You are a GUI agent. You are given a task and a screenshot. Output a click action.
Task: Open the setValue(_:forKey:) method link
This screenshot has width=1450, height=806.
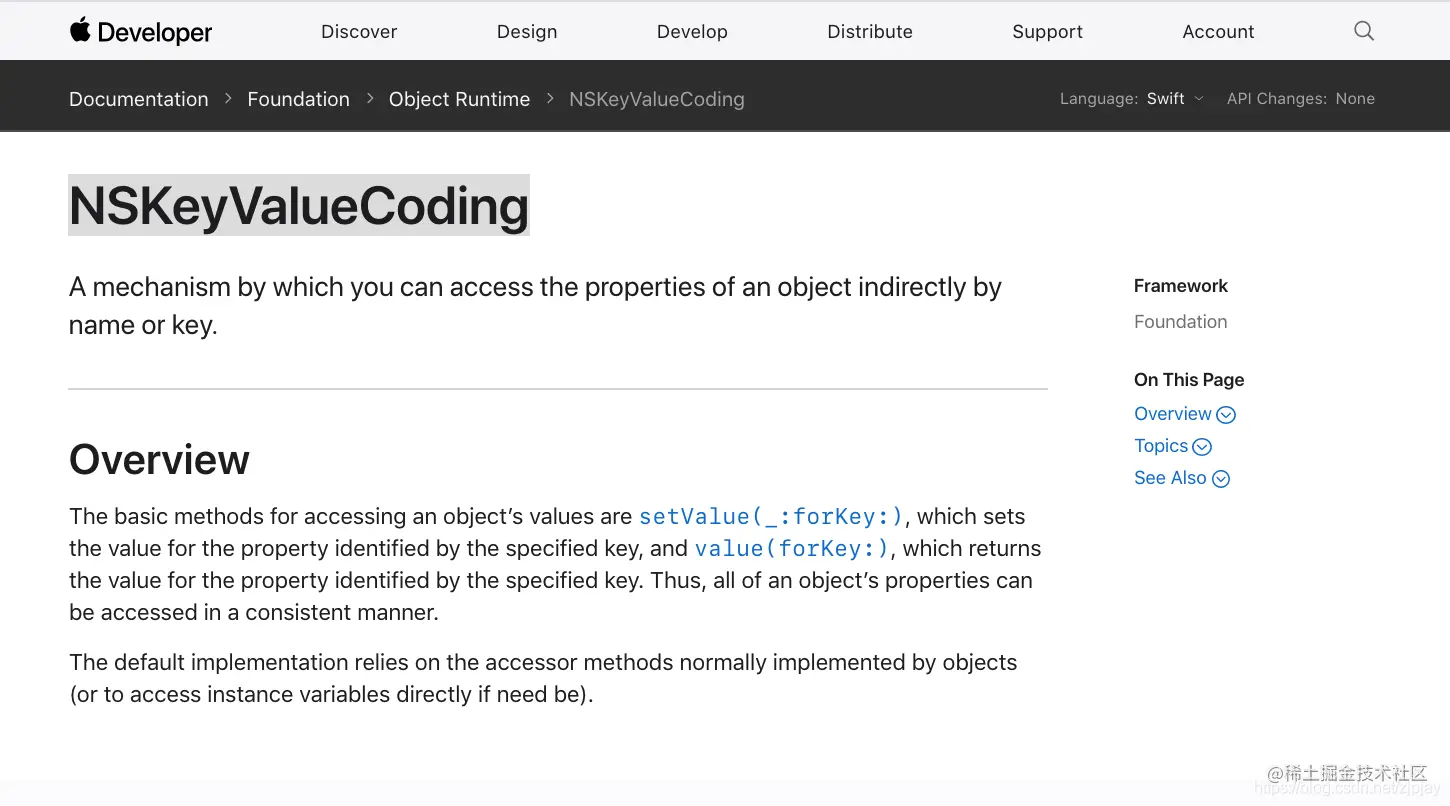coord(770,516)
